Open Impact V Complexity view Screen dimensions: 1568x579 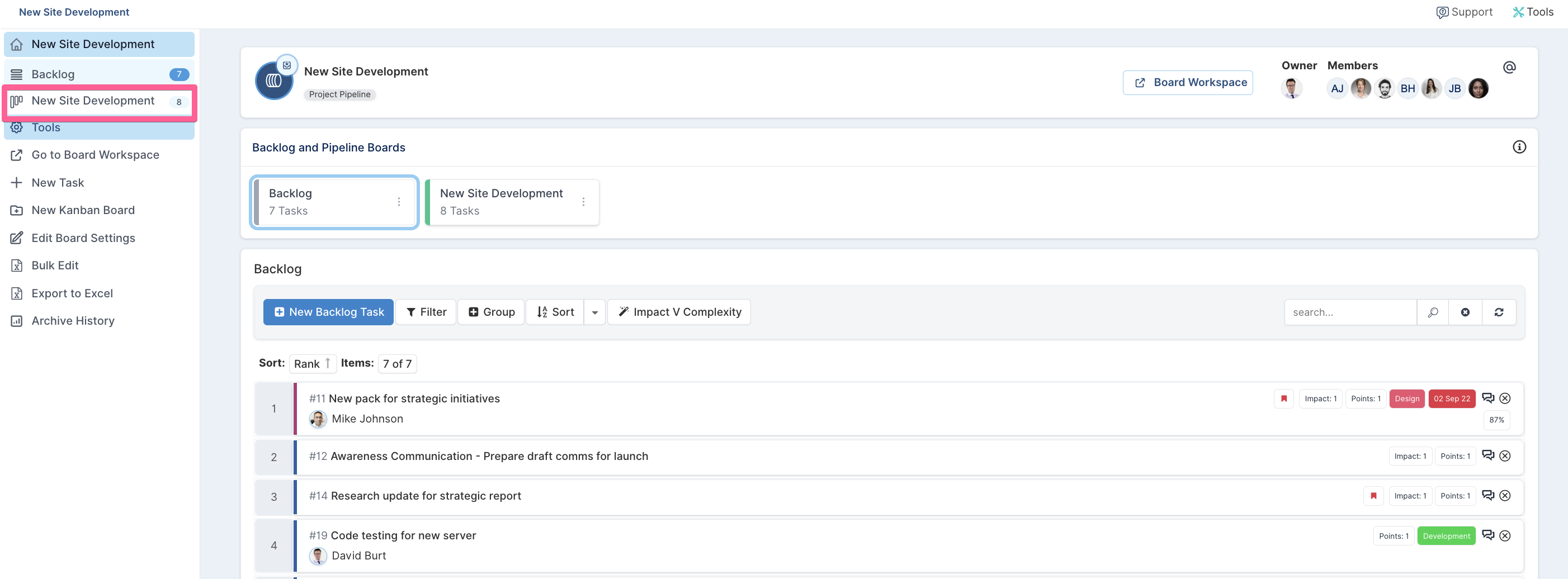pyautogui.click(x=679, y=312)
